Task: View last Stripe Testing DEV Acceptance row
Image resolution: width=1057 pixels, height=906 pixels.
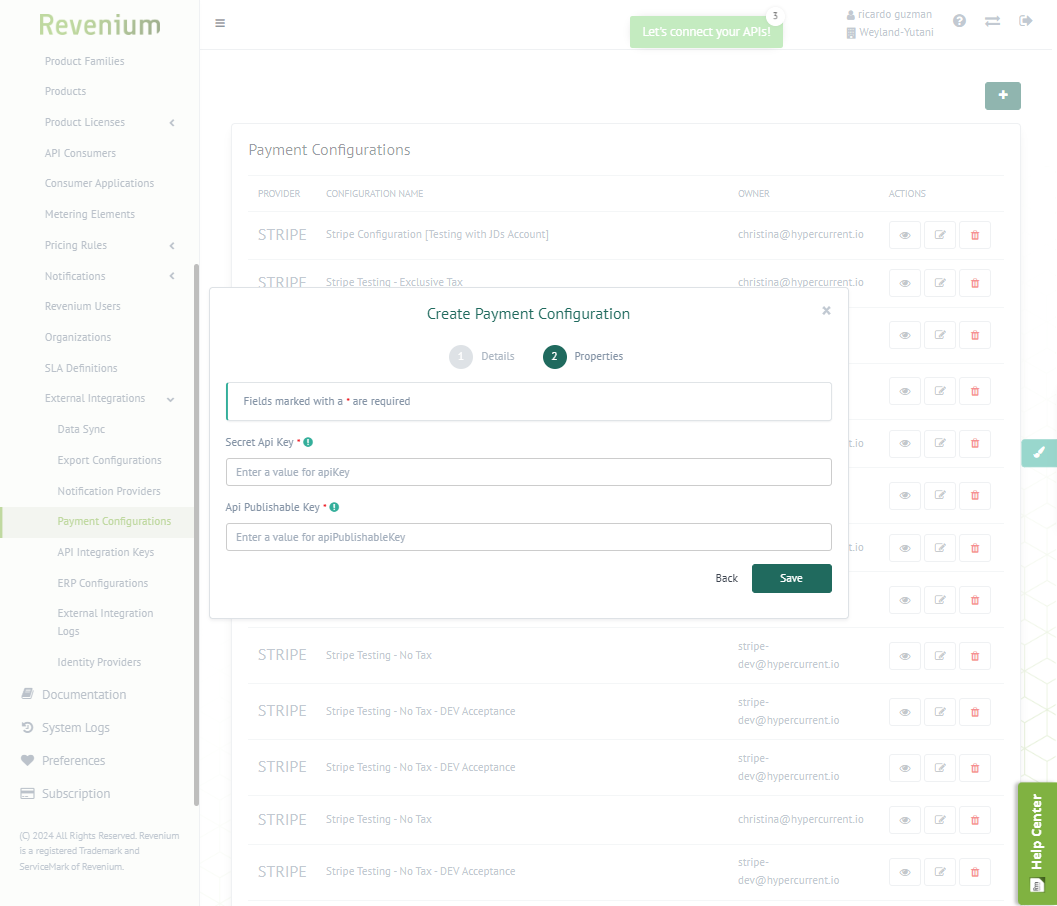Action: point(904,872)
